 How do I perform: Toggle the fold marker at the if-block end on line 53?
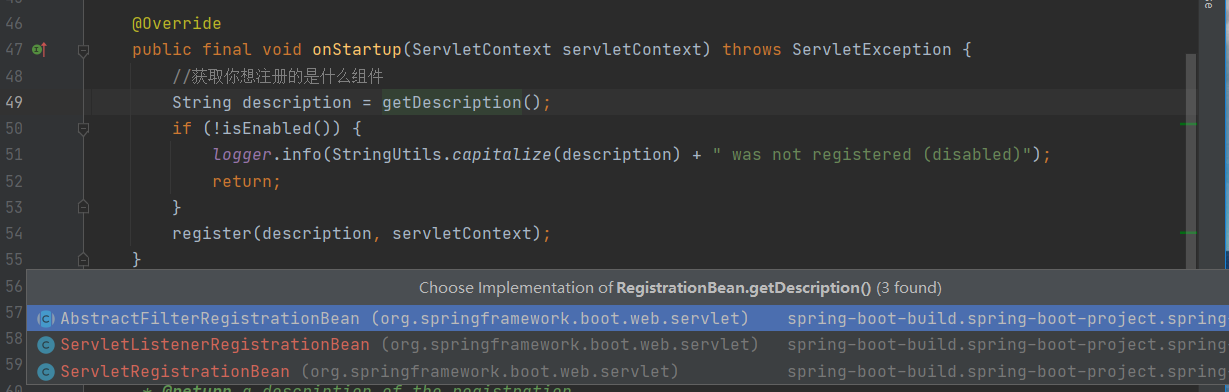84,207
